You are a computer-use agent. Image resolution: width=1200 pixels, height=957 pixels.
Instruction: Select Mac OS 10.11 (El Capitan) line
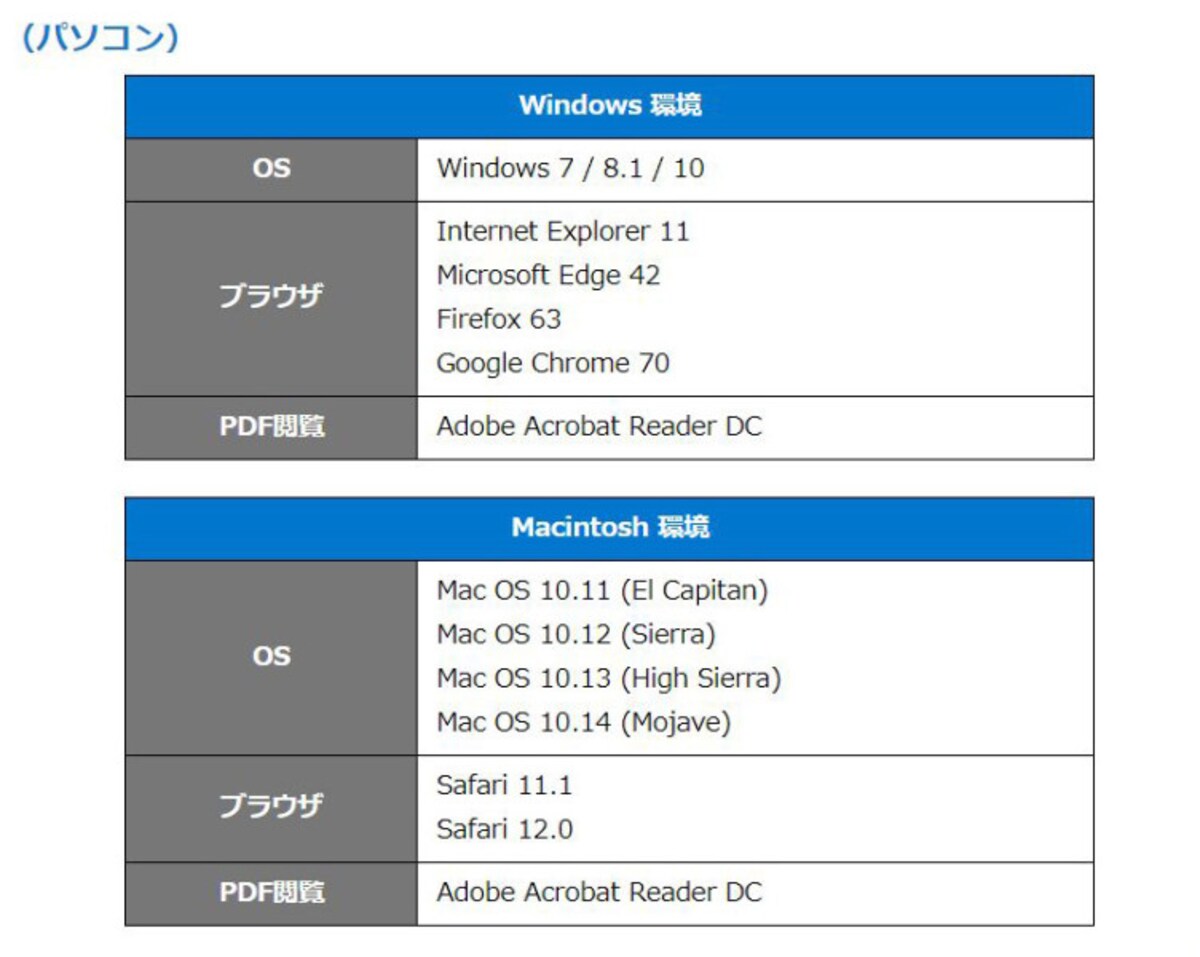point(602,590)
